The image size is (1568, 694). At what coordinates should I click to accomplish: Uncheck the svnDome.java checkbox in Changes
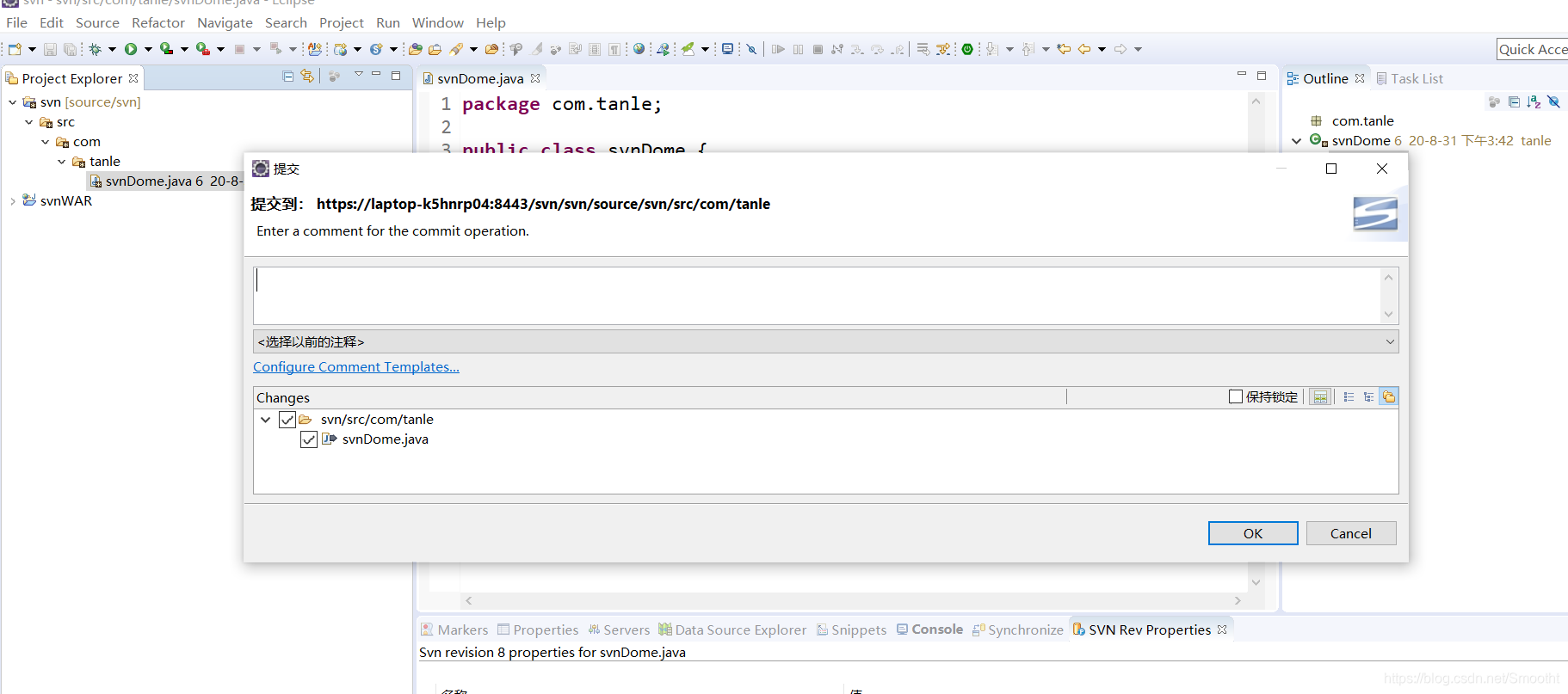309,439
